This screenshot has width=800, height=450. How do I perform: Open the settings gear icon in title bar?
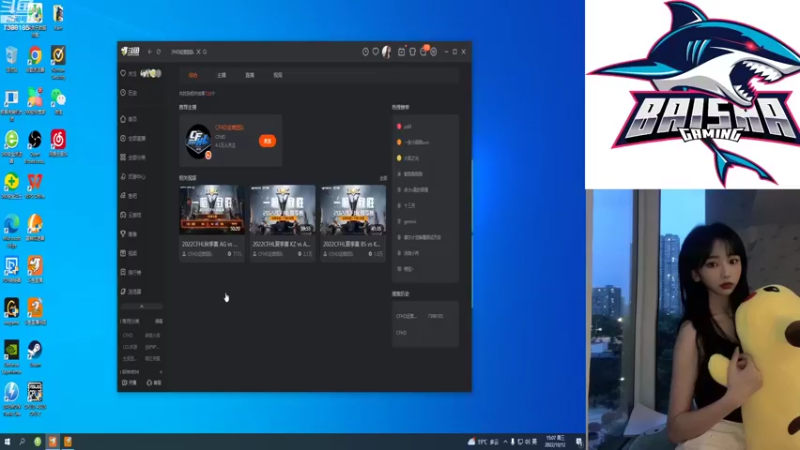pos(434,52)
